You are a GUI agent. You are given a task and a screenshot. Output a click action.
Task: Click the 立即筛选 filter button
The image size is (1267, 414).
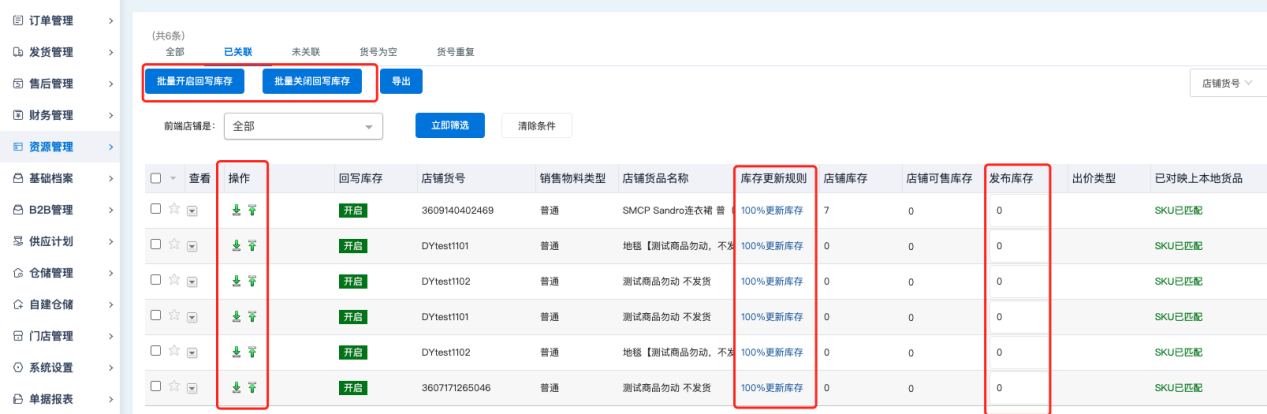(x=450, y=126)
